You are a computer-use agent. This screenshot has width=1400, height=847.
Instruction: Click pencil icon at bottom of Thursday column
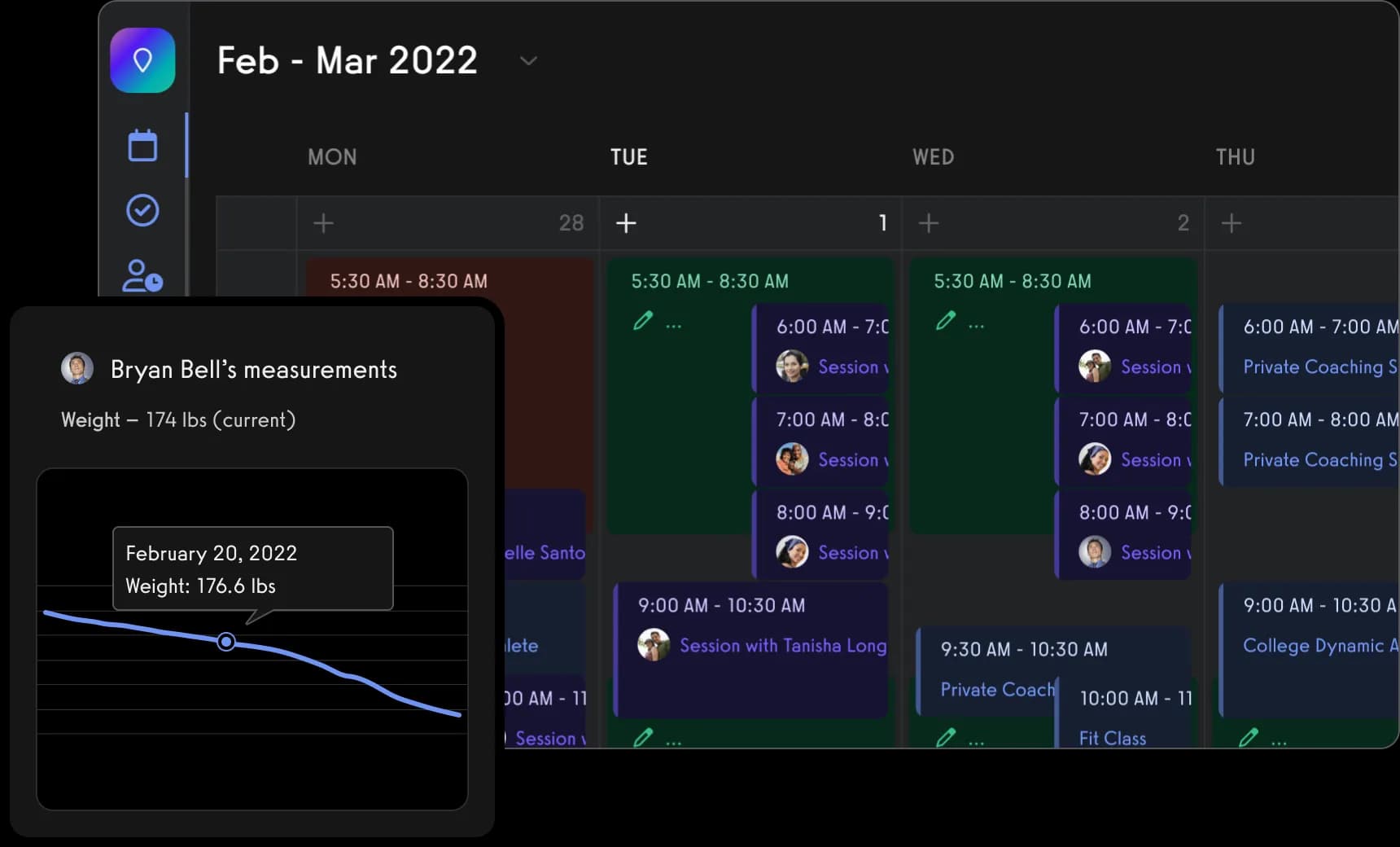pyautogui.click(x=1249, y=738)
